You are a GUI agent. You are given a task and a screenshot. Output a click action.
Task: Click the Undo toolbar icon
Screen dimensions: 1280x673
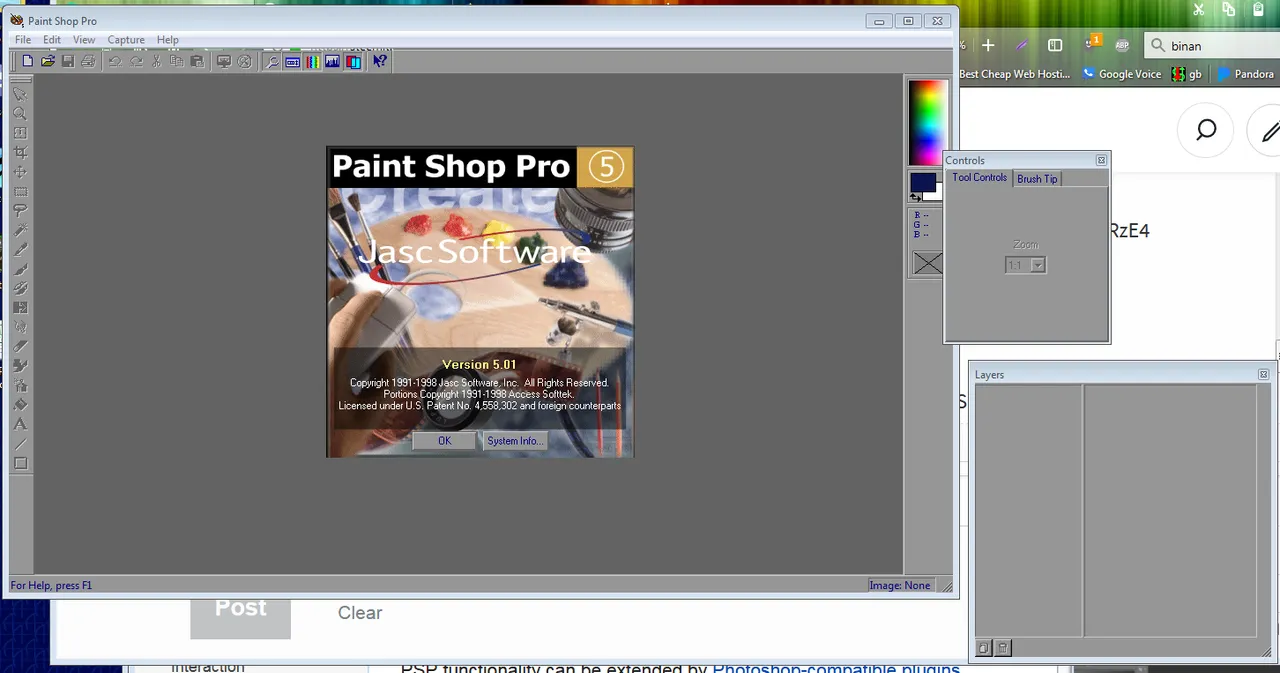(115, 61)
